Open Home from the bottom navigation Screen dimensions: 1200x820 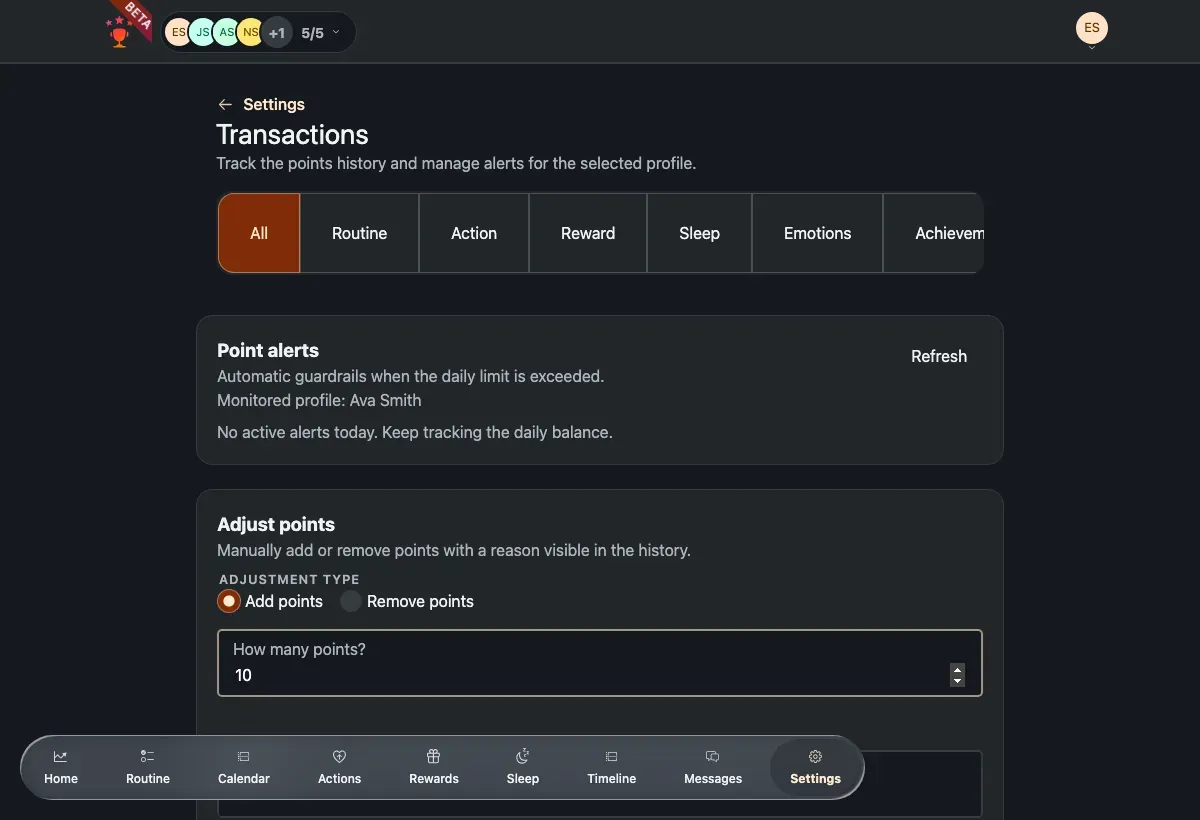[x=61, y=767]
